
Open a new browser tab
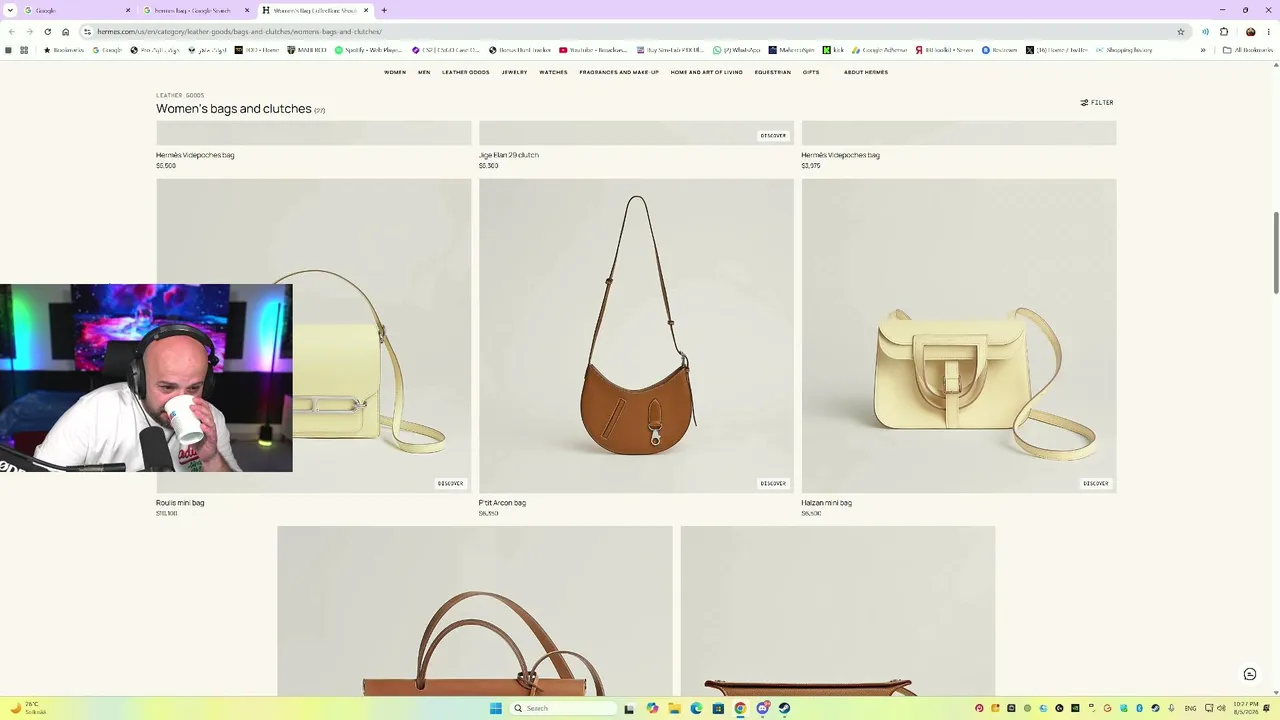(x=384, y=10)
